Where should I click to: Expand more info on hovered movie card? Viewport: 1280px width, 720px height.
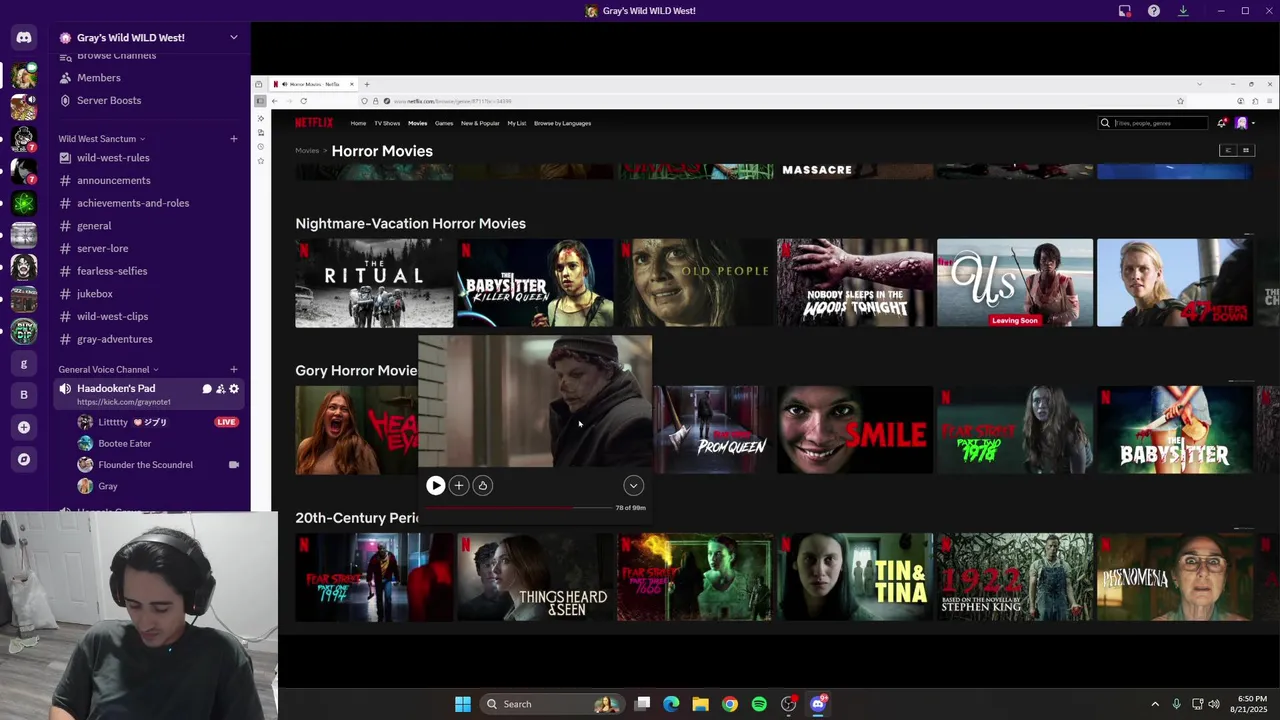click(633, 486)
